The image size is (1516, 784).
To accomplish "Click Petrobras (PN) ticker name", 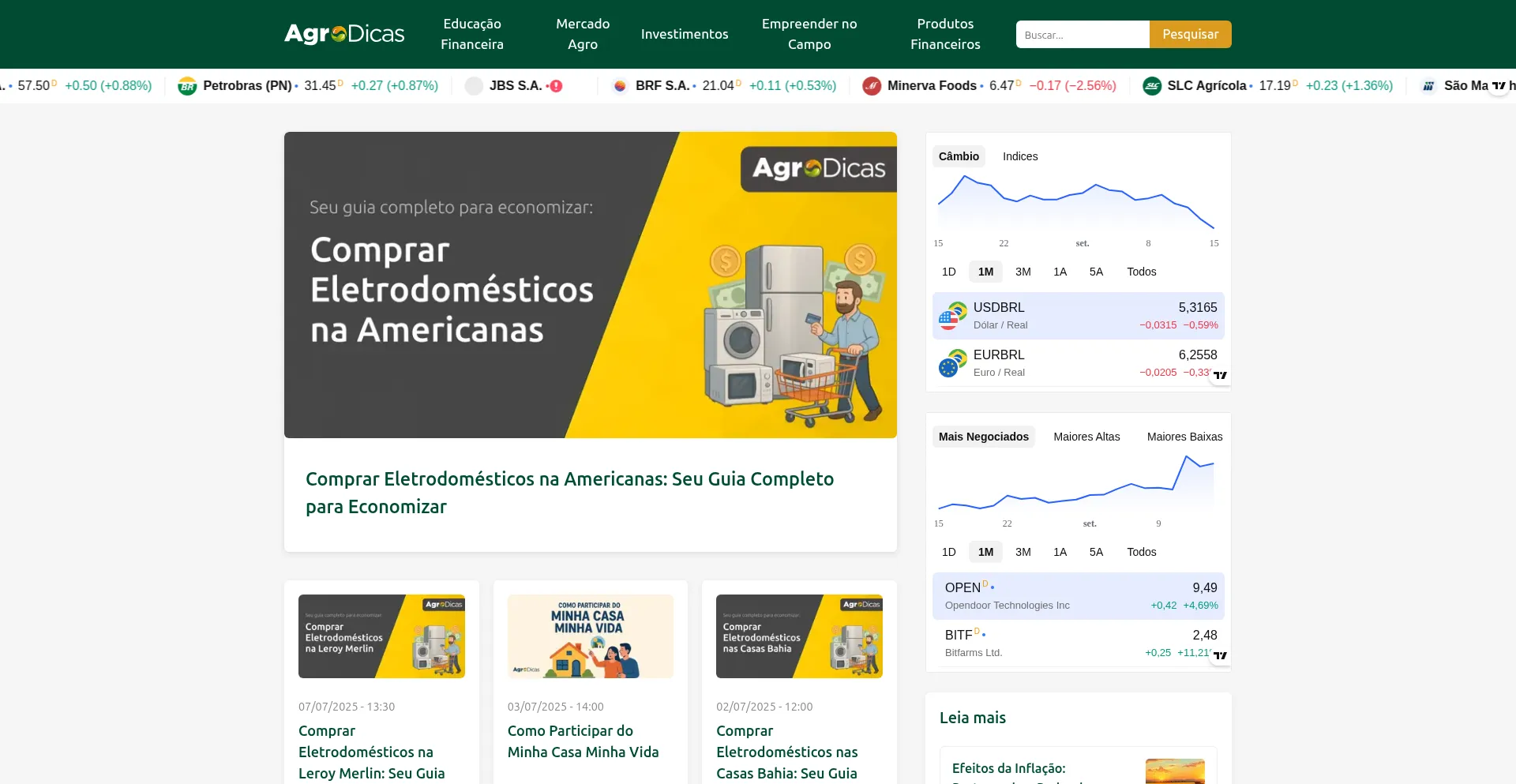I will point(247,86).
